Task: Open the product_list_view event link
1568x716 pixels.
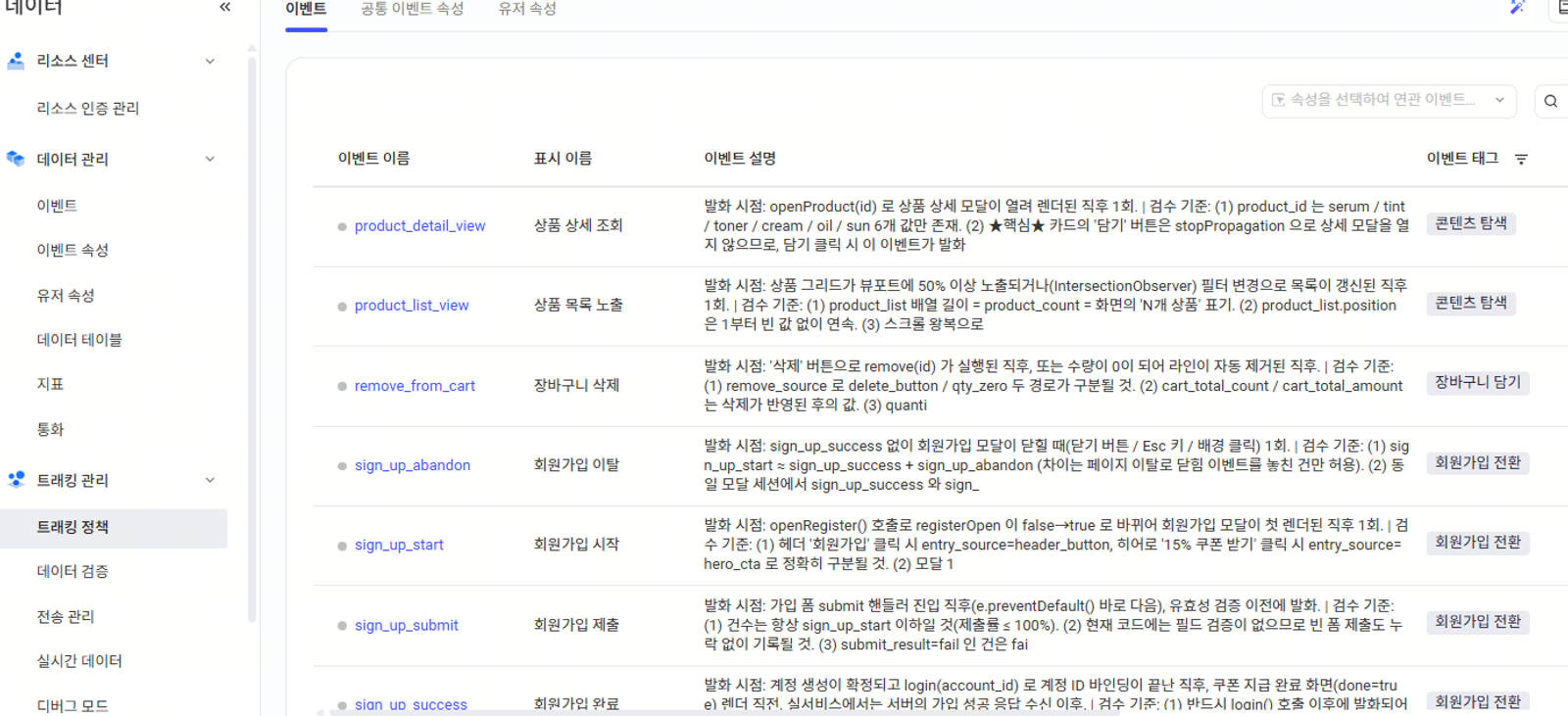Action: coord(412,306)
